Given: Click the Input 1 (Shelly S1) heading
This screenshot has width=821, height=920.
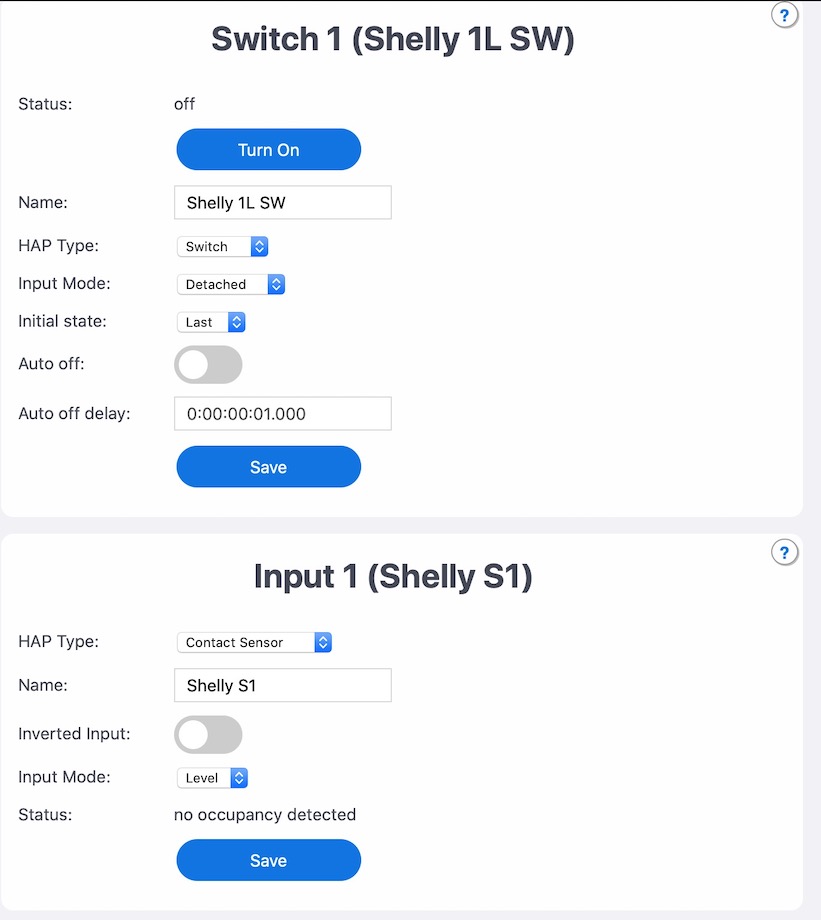Looking at the screenshot, I should pyautogui.click(x=390, y=577).
